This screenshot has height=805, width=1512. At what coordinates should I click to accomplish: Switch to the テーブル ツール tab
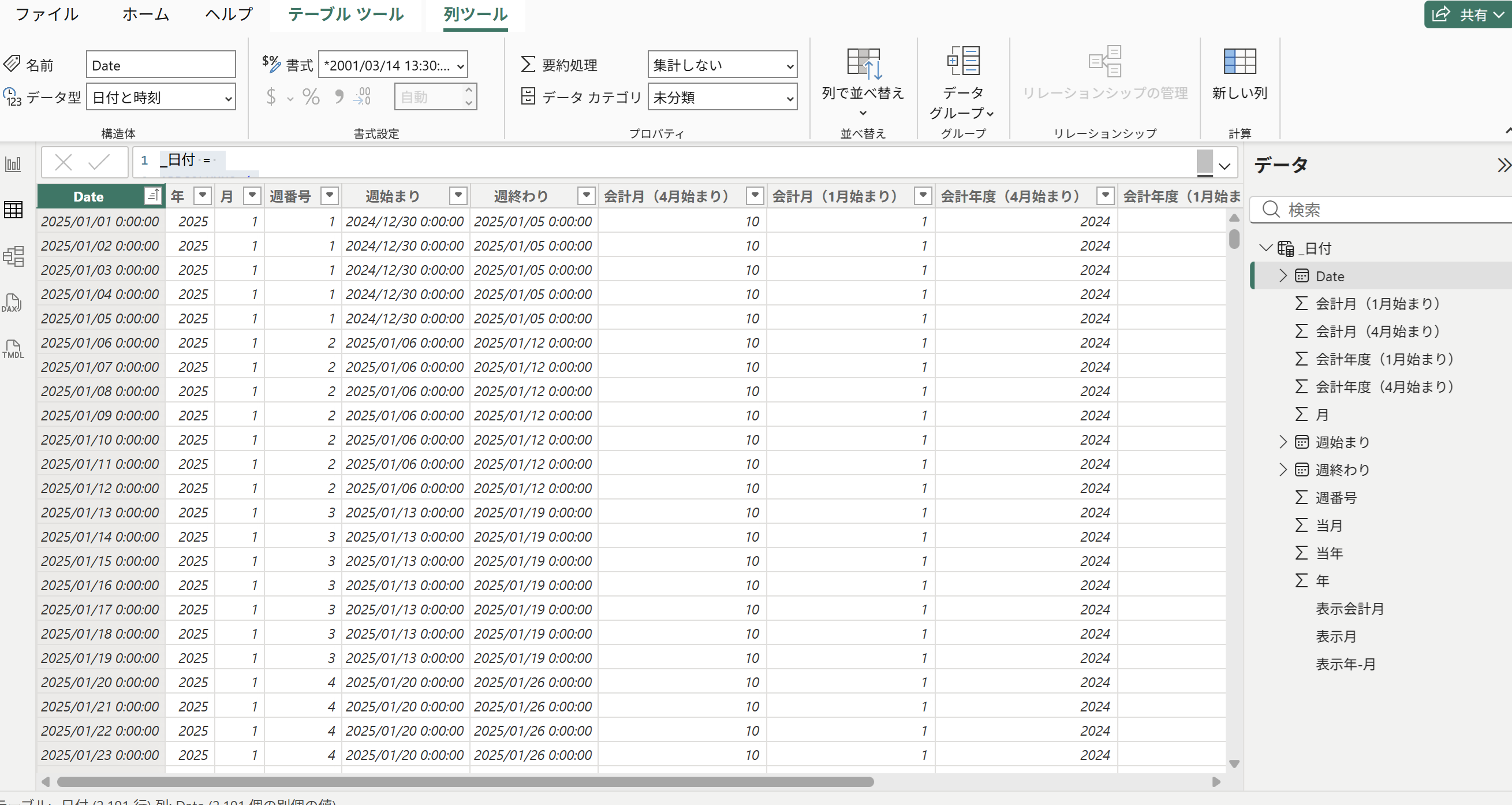pos(346,14)
